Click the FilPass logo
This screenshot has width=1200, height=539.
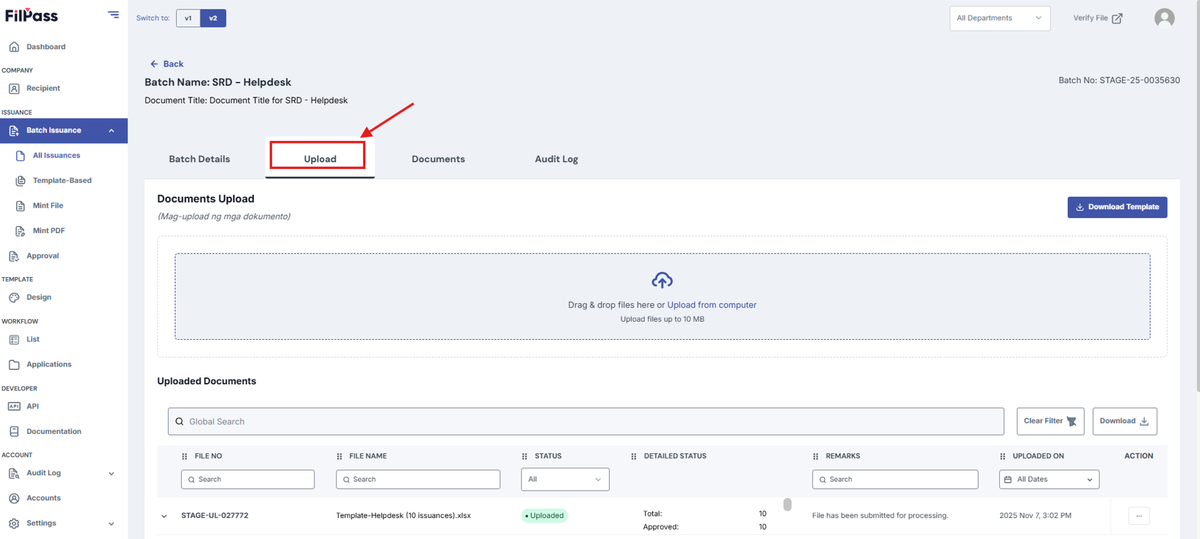(x=31, y=16)
